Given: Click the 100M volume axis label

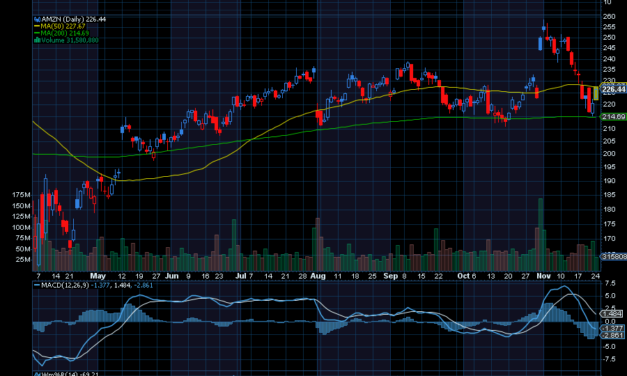Looking at the screenshot, I should pos(21,227).
